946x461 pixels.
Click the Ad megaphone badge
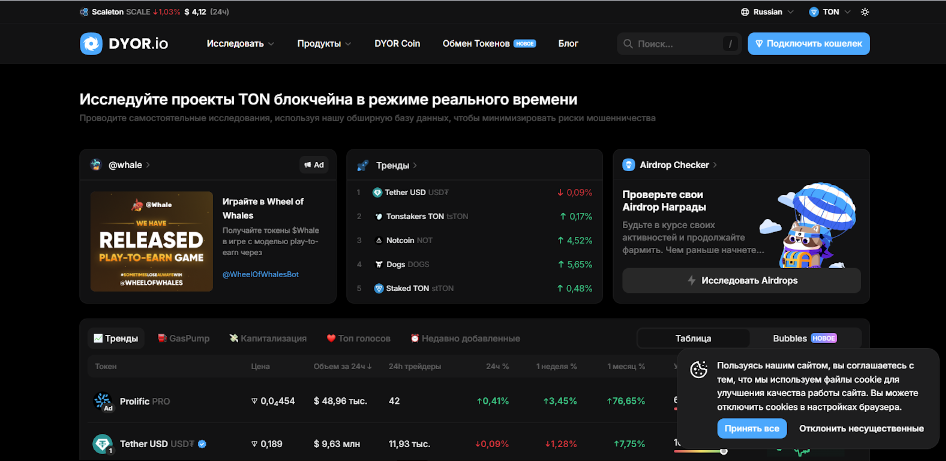coord(314,165)
